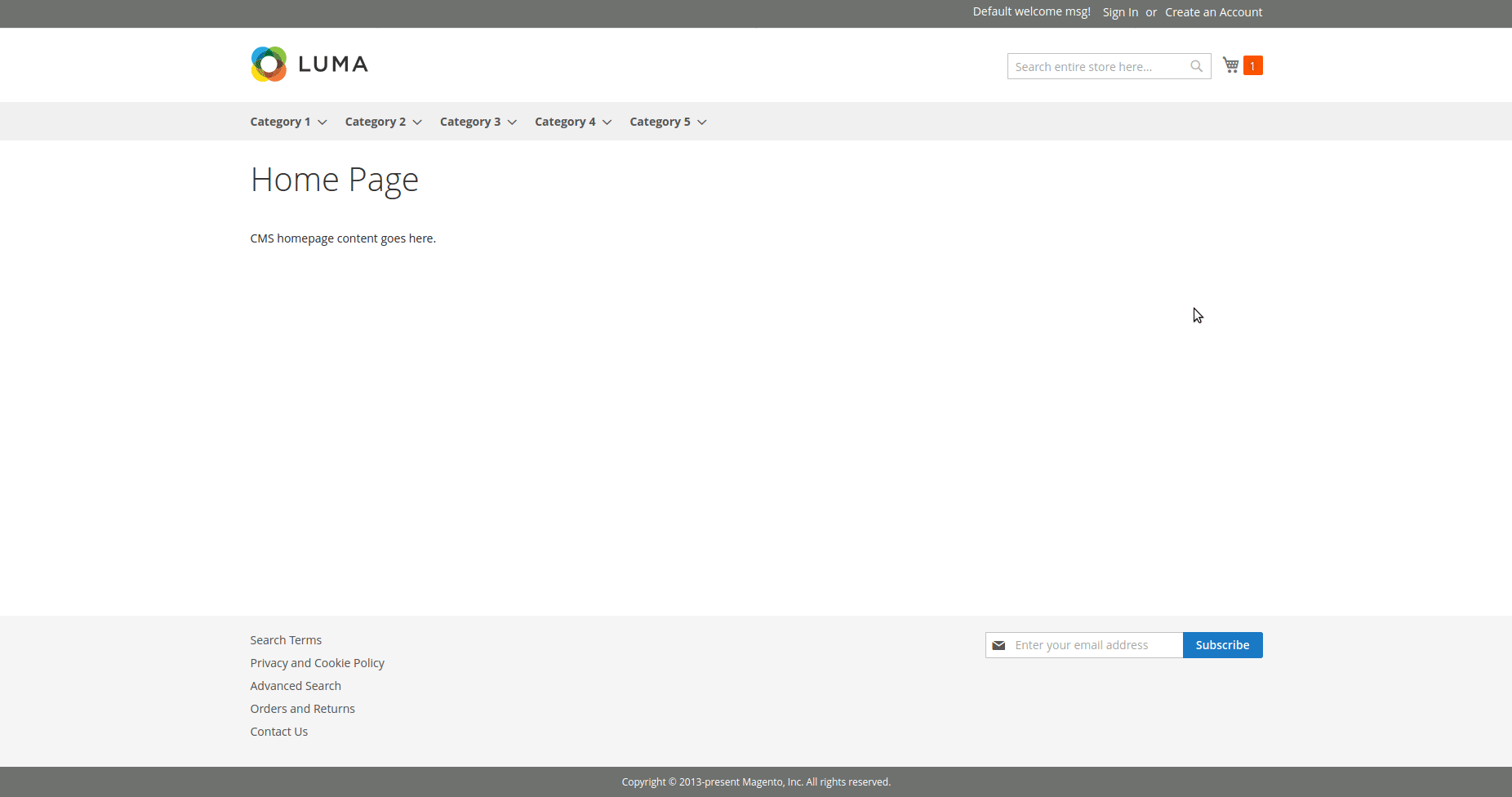Viewport: 1512px width, 797px height.
Task: Open the Category 3 menu item
Action: tap(469, 122)
